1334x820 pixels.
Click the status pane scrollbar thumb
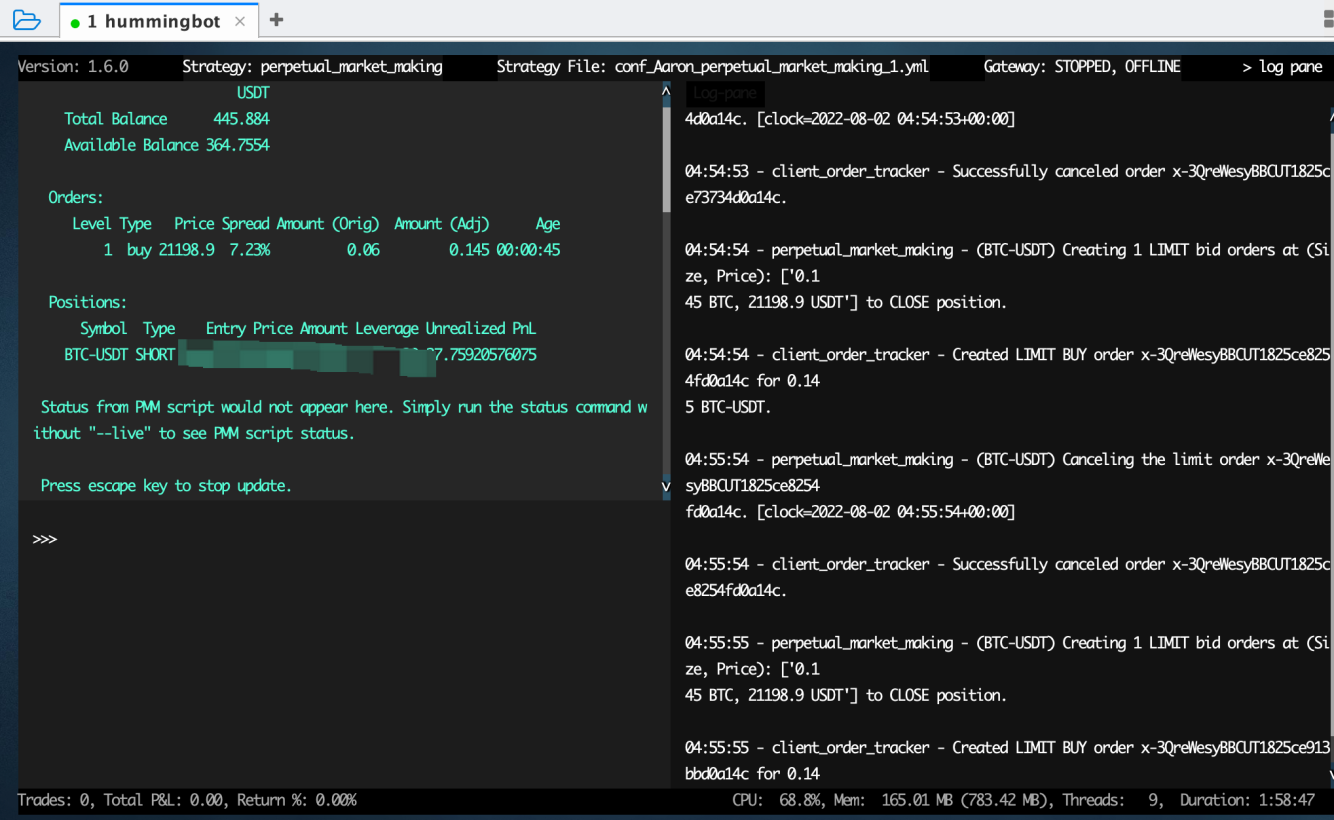pos(666,159)
